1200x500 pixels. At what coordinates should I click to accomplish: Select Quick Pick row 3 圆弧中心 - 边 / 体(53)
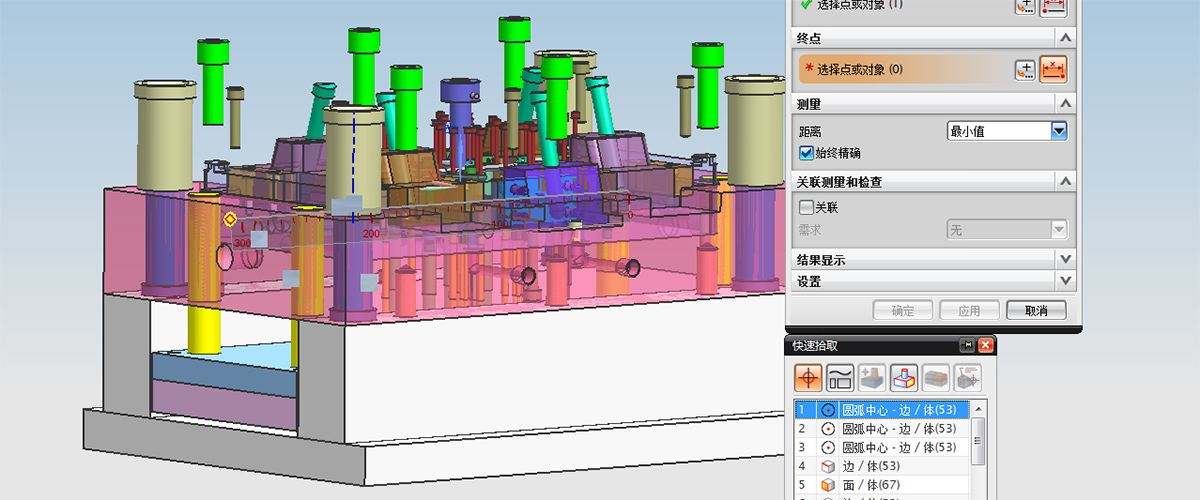click(882, 447)
